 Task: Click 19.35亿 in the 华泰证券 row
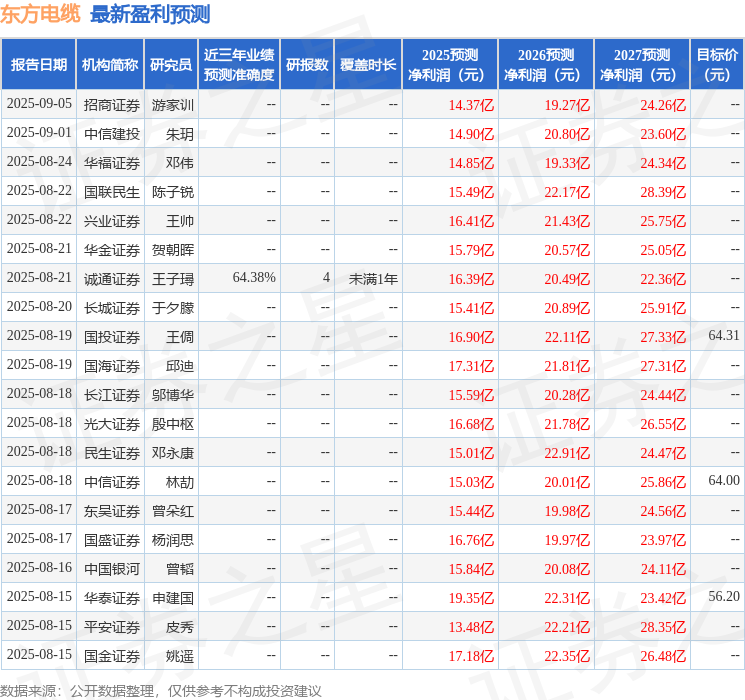click(x=471, y=597)
